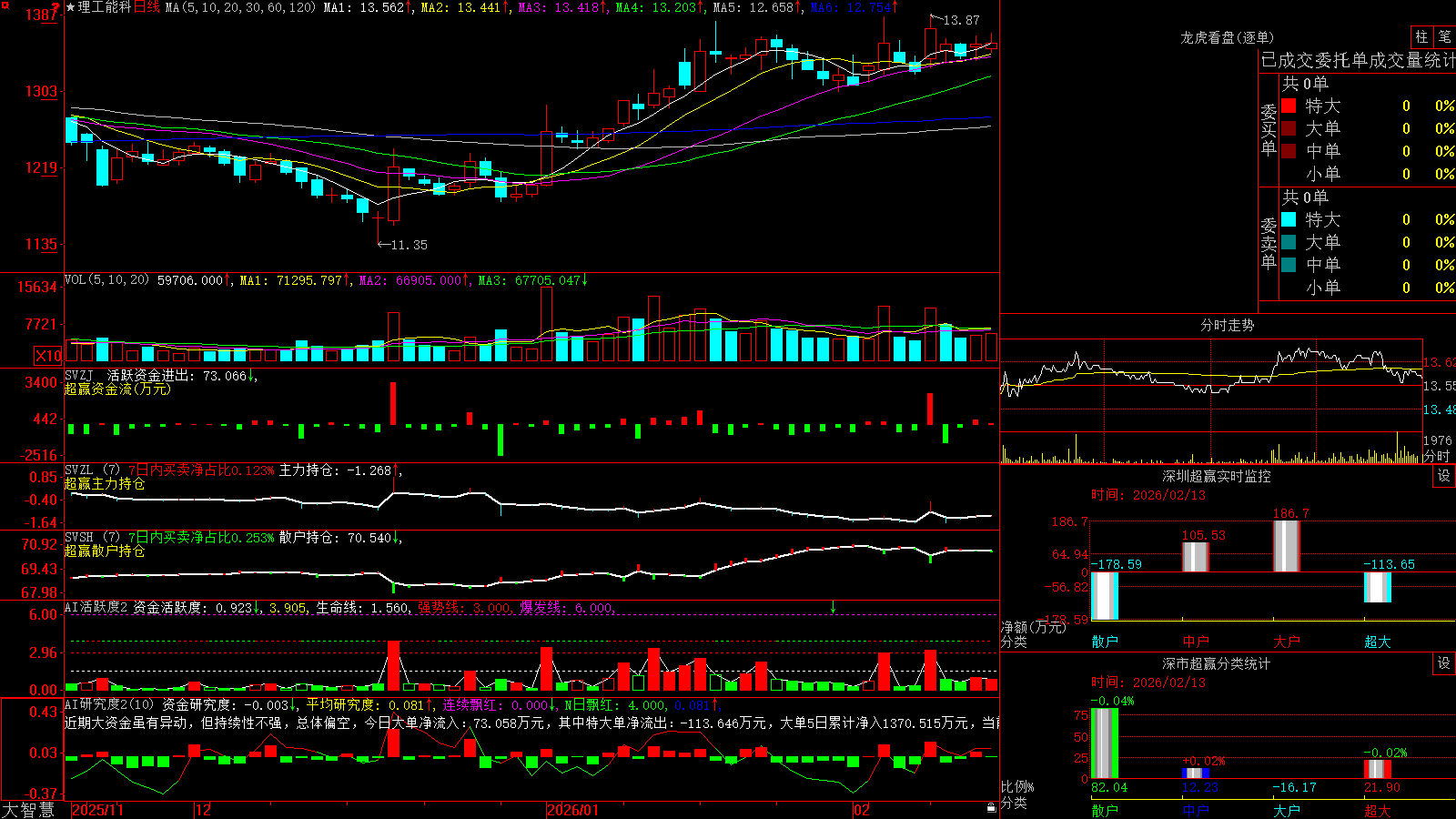Click the 大户 186.7 bar in 实时监控
The width and height of the screenshot is (1456, 819).
1287,546
